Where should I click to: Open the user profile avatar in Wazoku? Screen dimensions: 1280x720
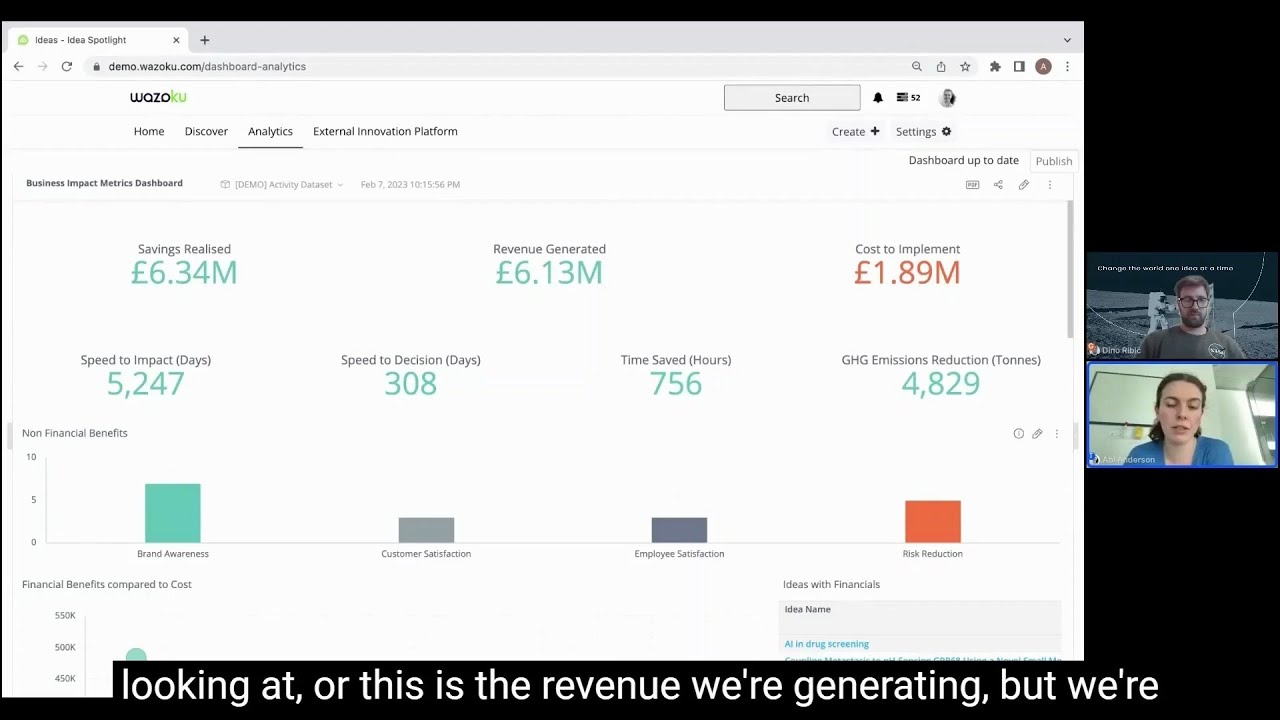pos(947,97)
